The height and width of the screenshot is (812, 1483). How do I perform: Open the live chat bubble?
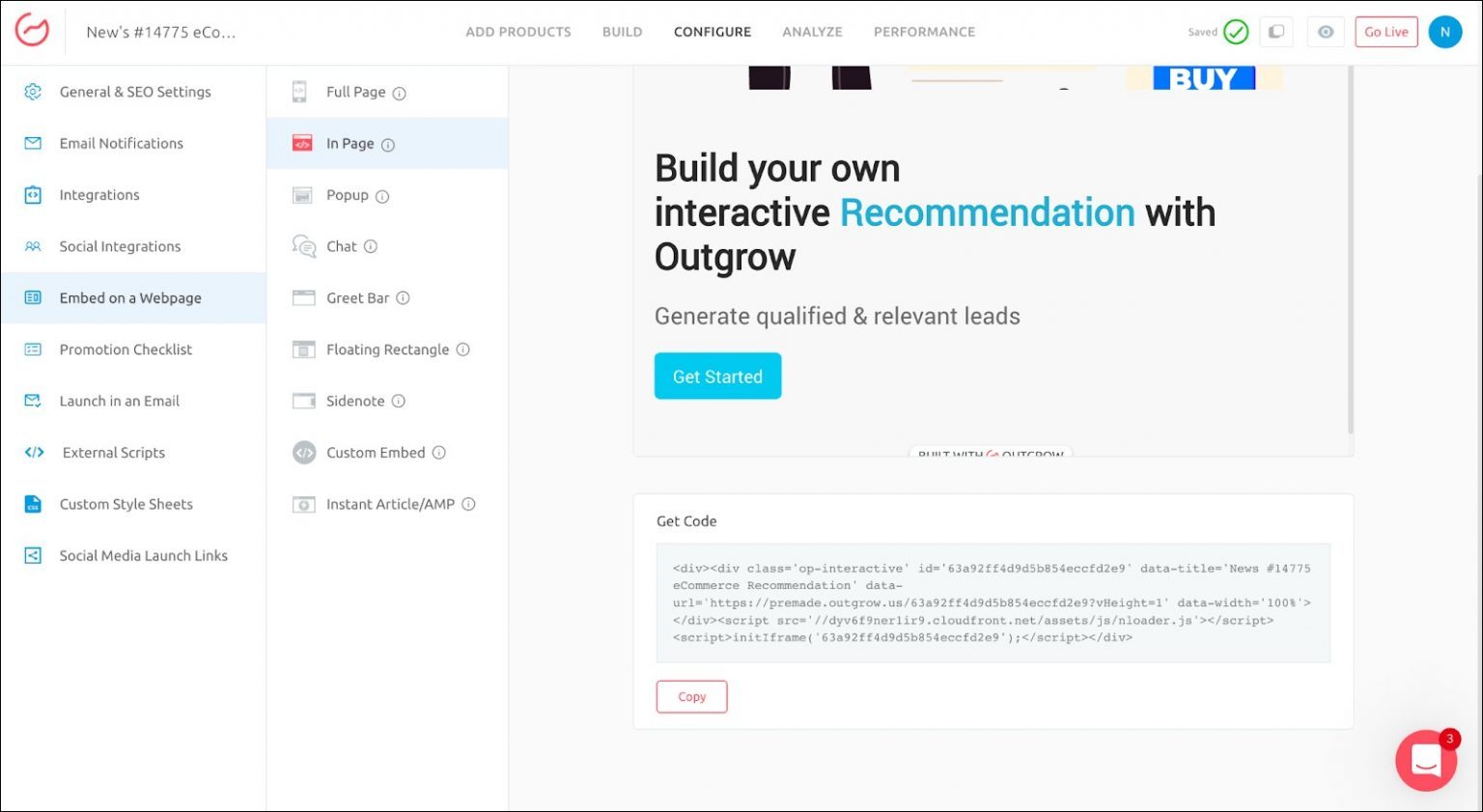pyautogui.click(x=1425, y=761)
